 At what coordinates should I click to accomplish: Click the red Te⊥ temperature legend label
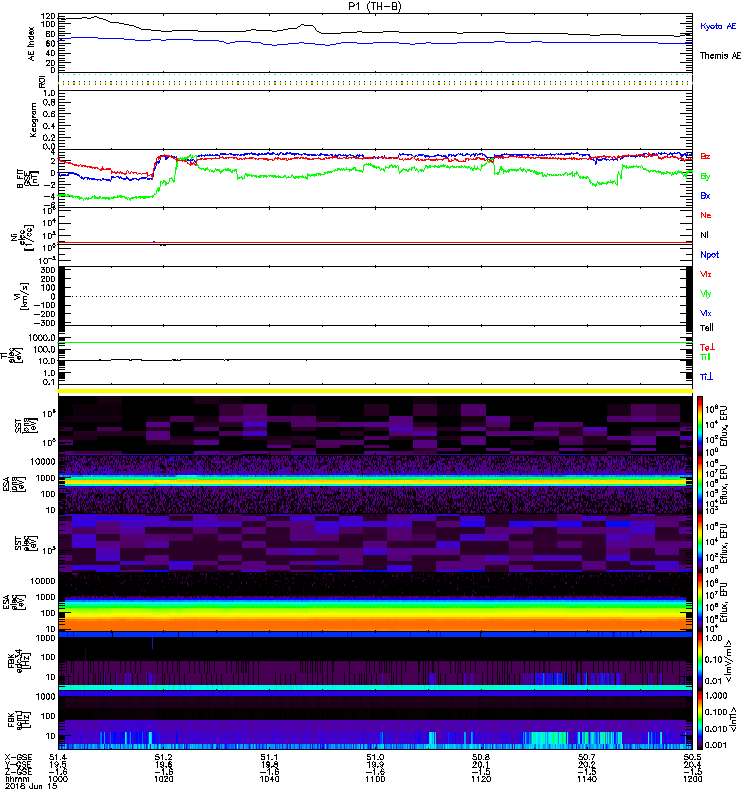[706, 345]
